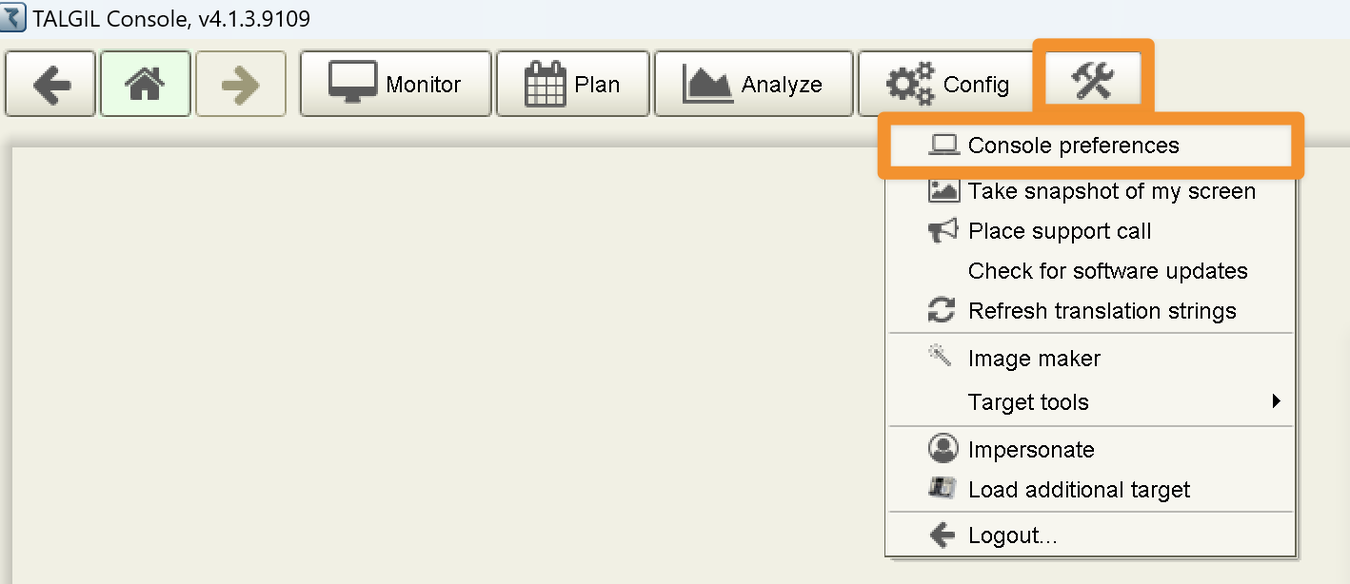Select Place support call

click(1091, 231)
